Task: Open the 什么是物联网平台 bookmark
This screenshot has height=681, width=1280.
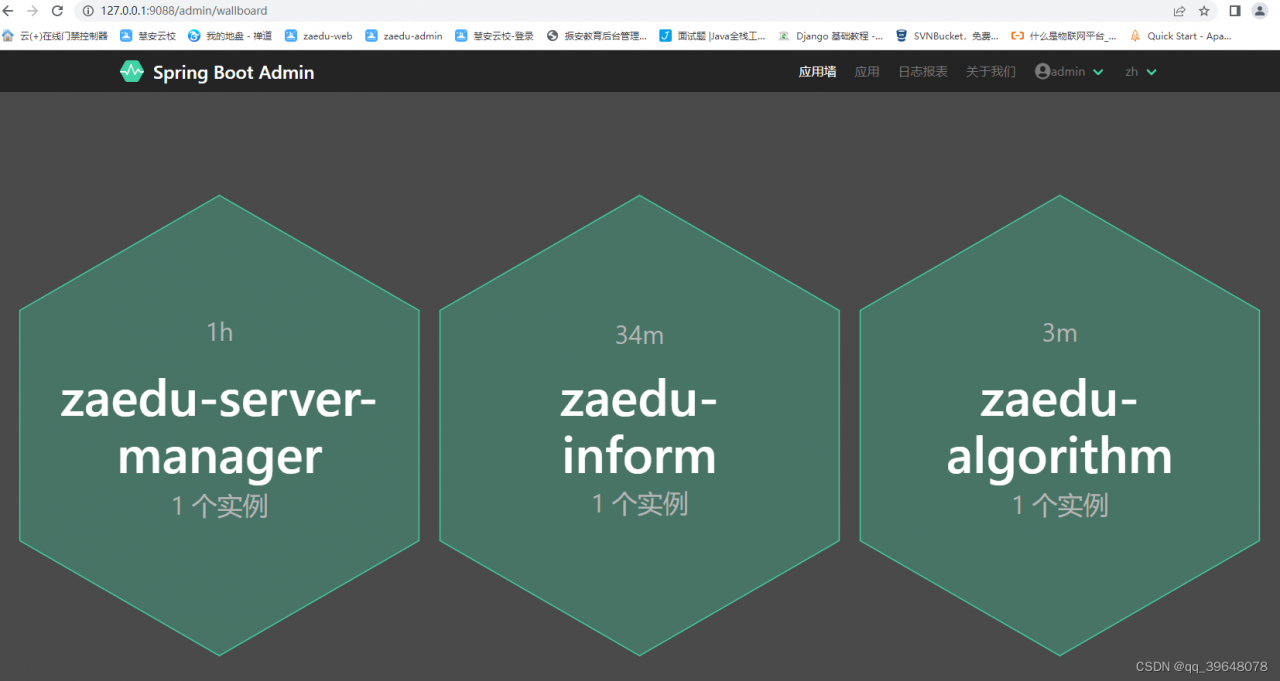Action: tap(1064, 36)
